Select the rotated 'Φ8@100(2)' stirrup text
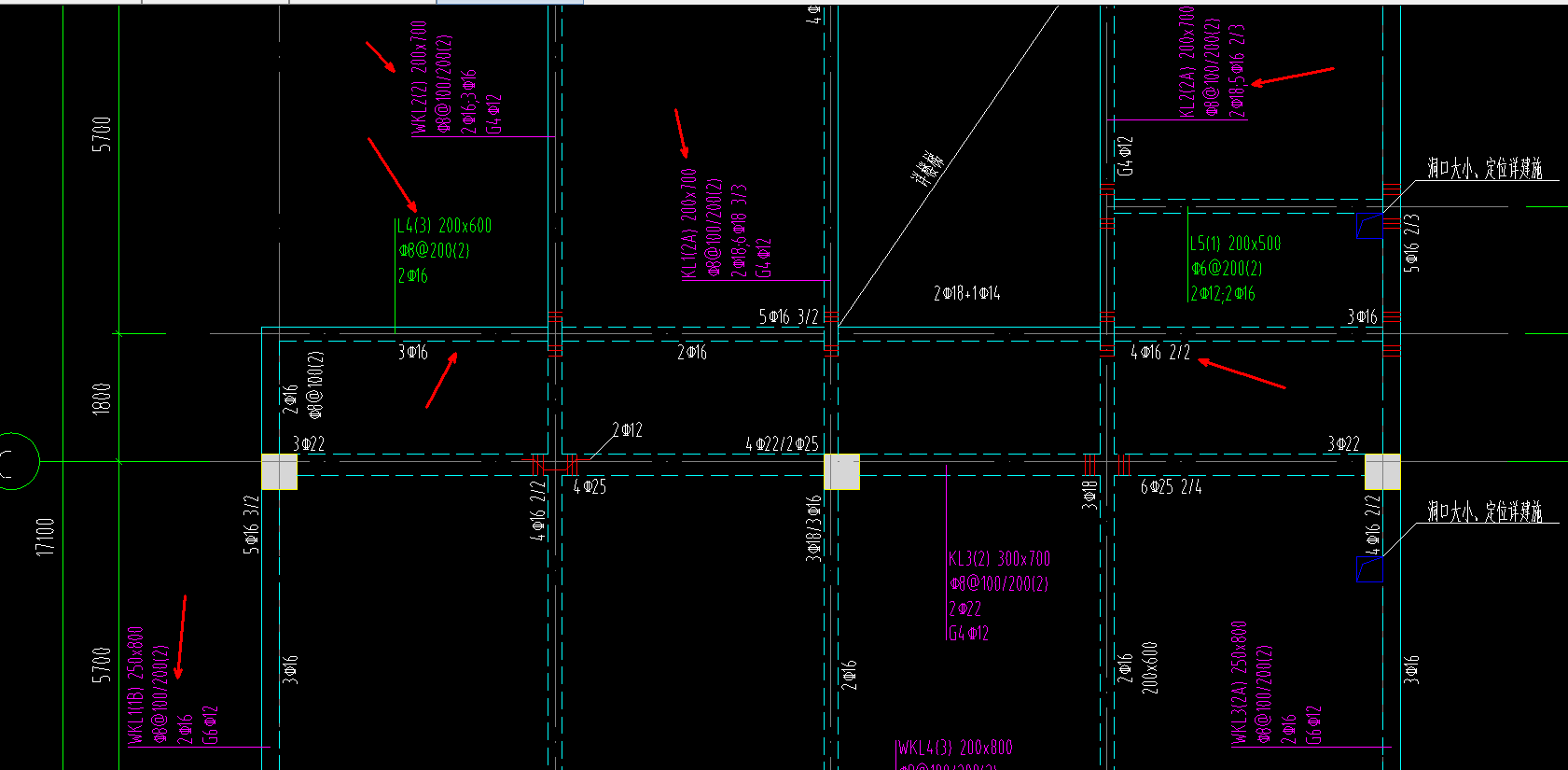The width and height of the screenshot is (1568, 770). coord(314,384)
